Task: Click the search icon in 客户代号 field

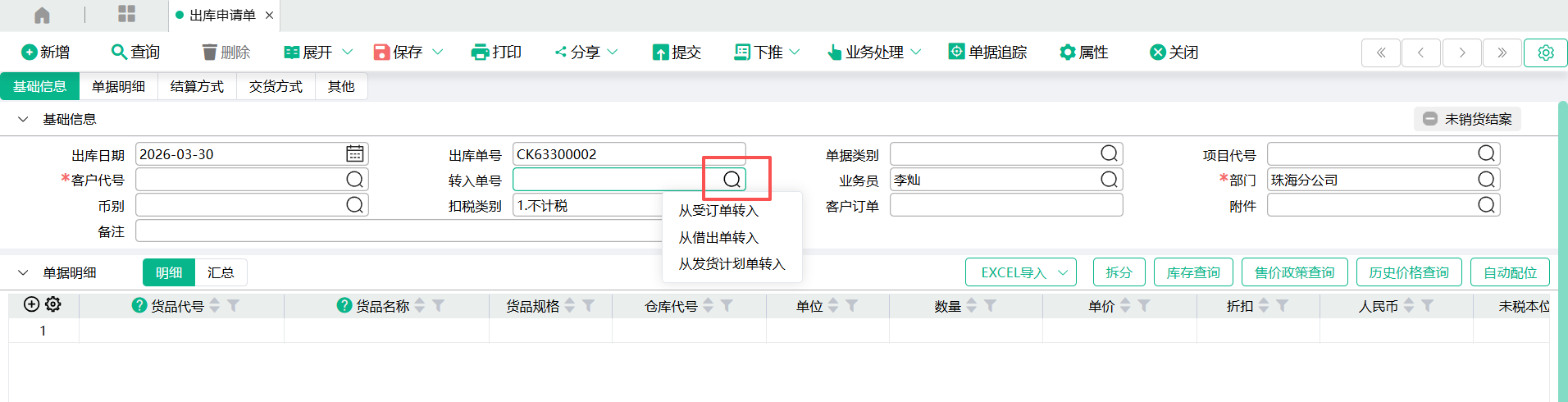Action: click(354, 180)
